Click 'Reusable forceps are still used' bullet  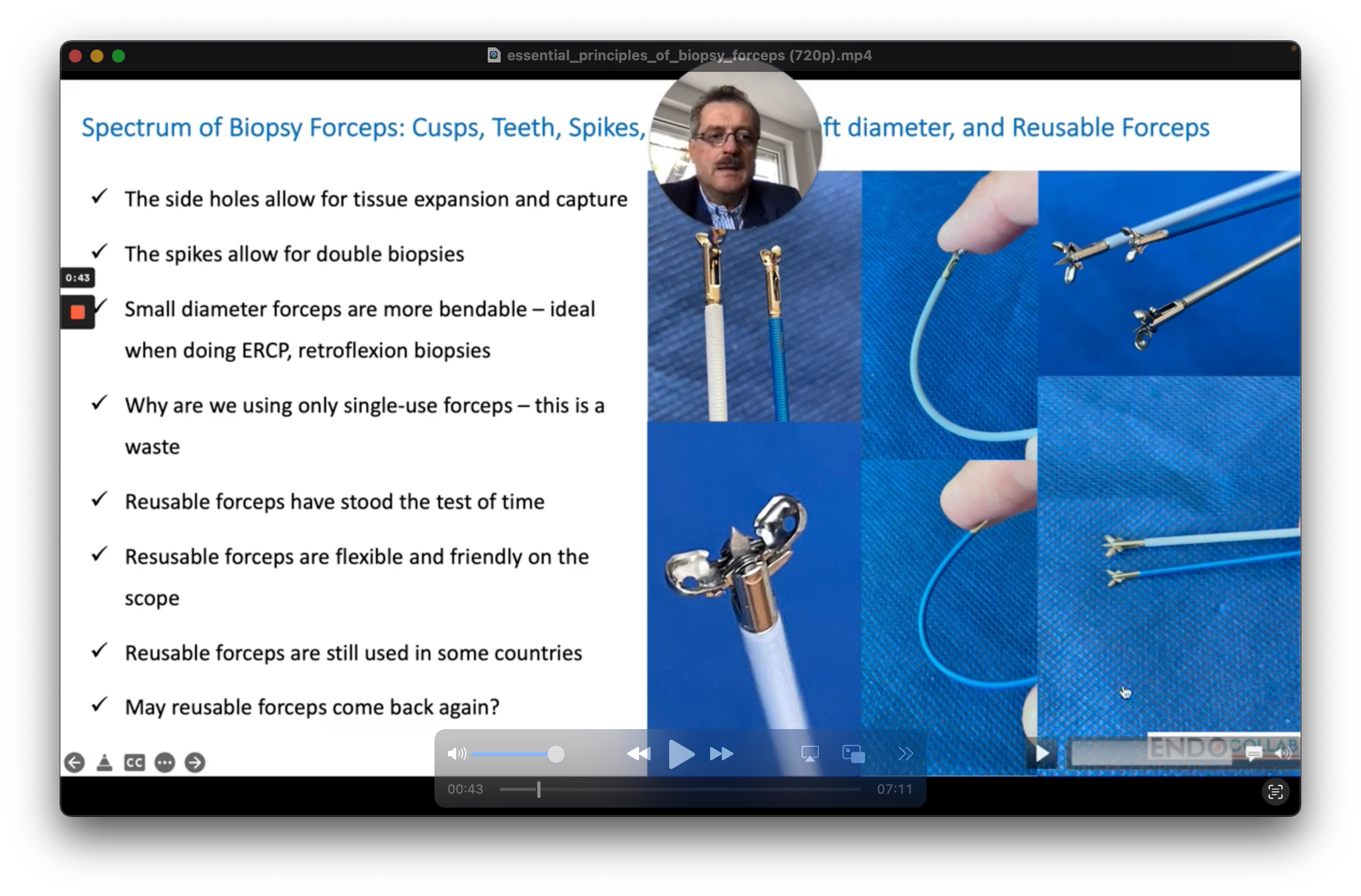point(353,653)
